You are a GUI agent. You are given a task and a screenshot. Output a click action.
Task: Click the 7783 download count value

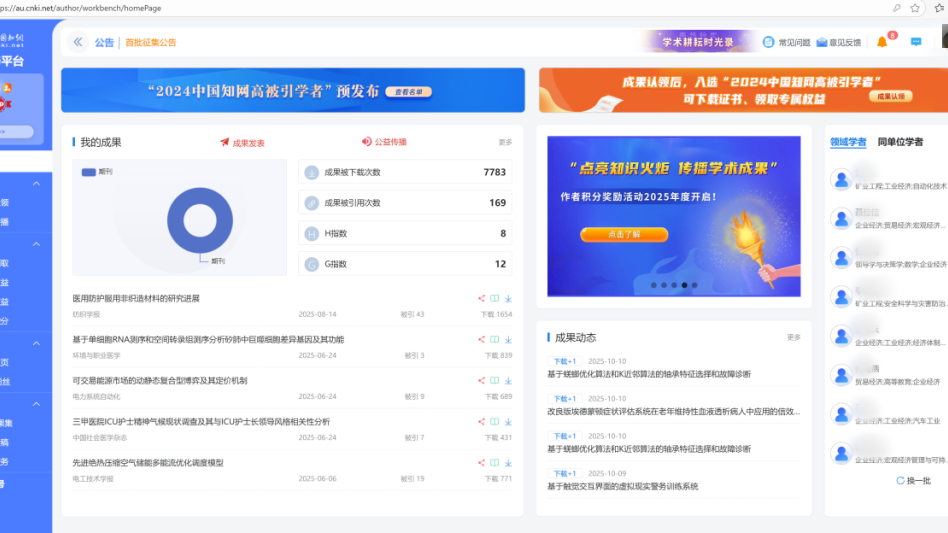coord(495,172)
